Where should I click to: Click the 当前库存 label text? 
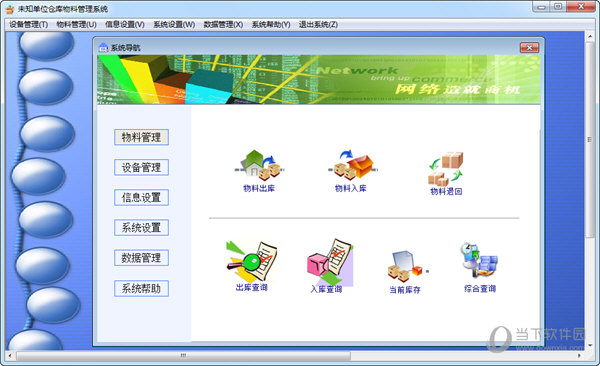pyautogui.click(x=405, y=290)
